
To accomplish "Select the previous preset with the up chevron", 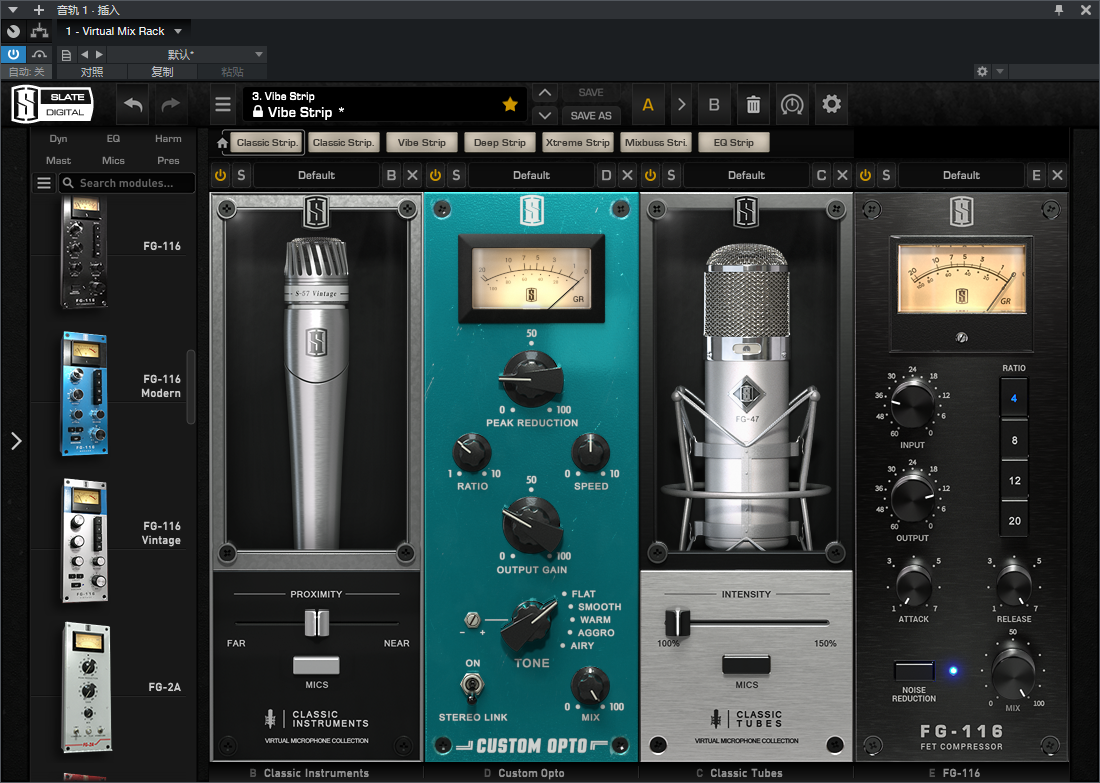I will [545, 93].
